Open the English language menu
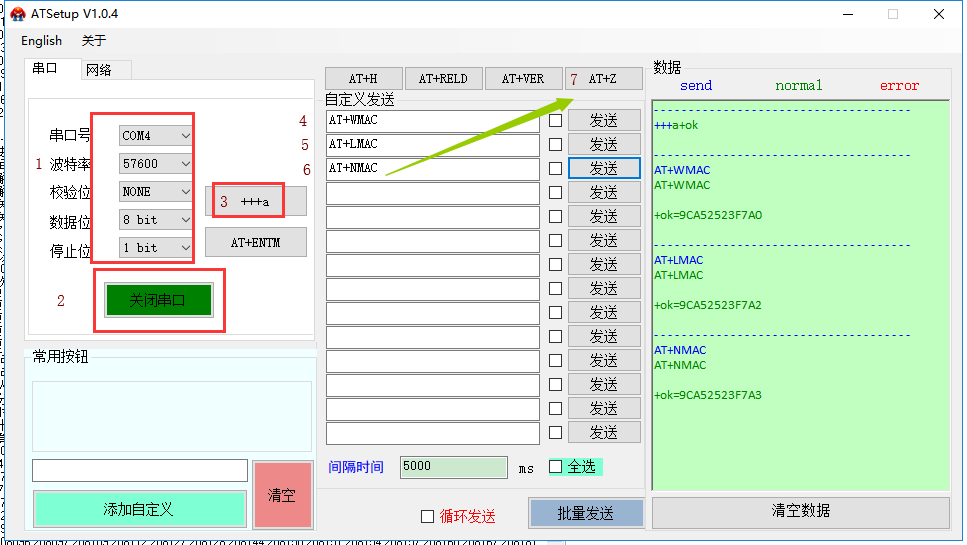 (x=41, y=41)
